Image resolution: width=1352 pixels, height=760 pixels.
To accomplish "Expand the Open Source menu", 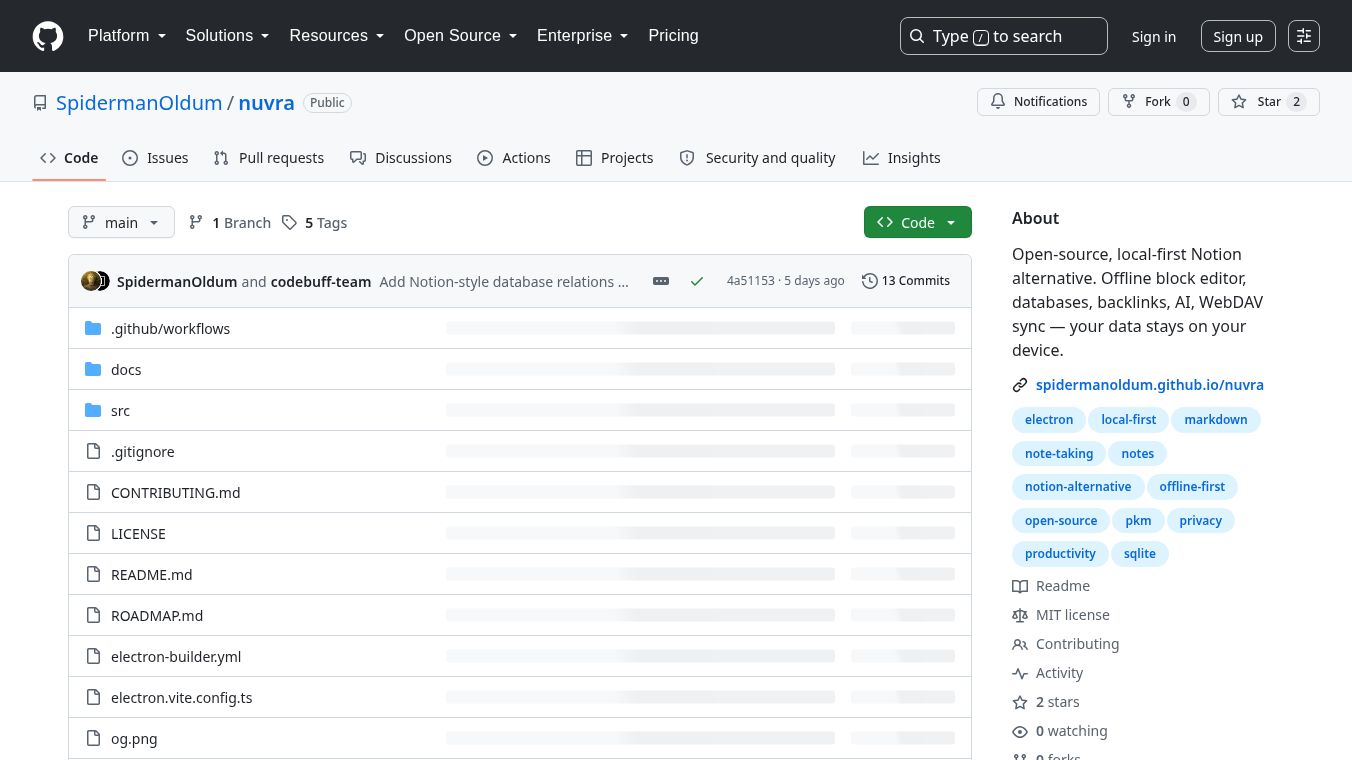I will (461, 36).
